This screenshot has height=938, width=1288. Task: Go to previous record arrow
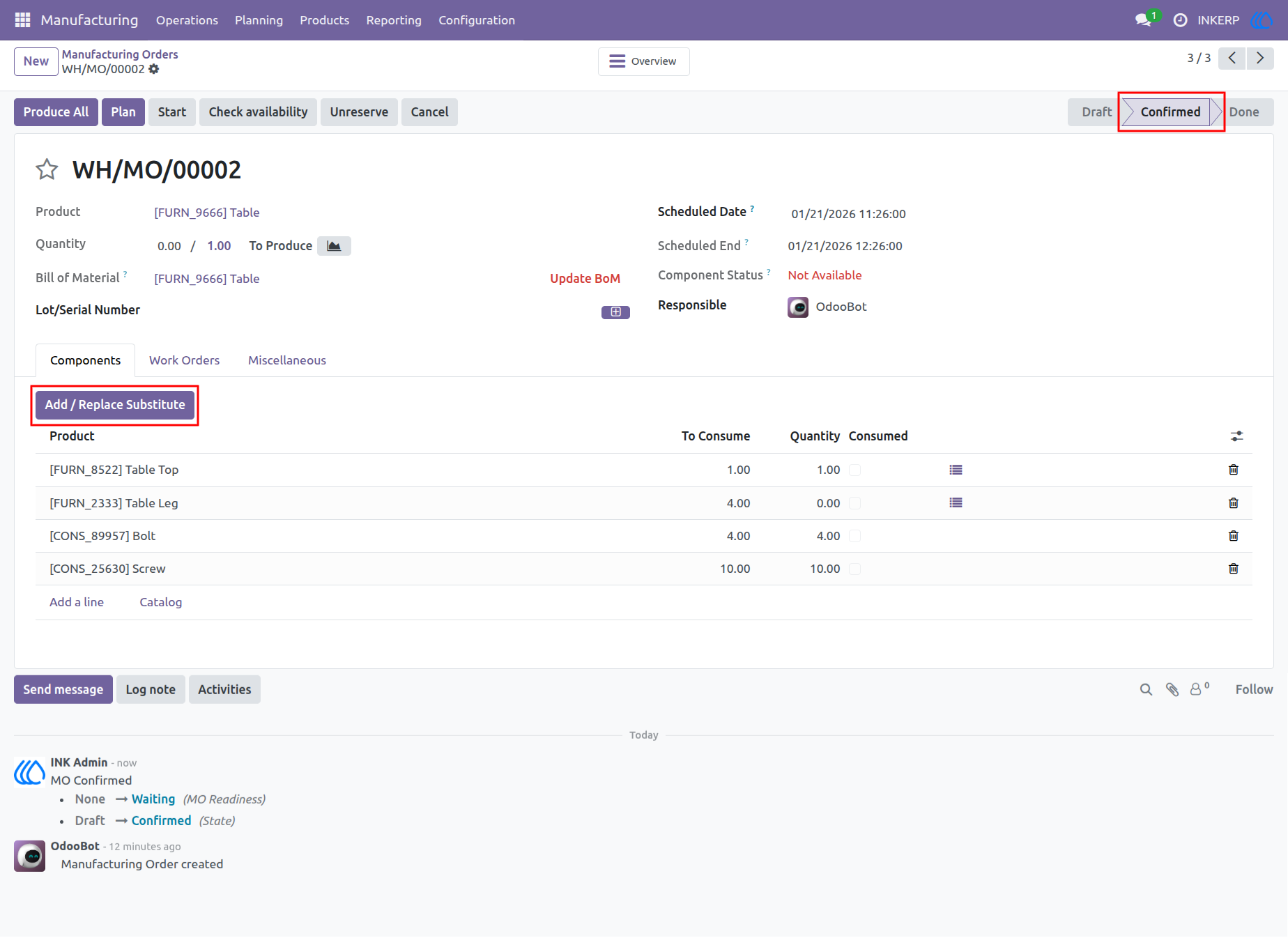pos(1232,59)
